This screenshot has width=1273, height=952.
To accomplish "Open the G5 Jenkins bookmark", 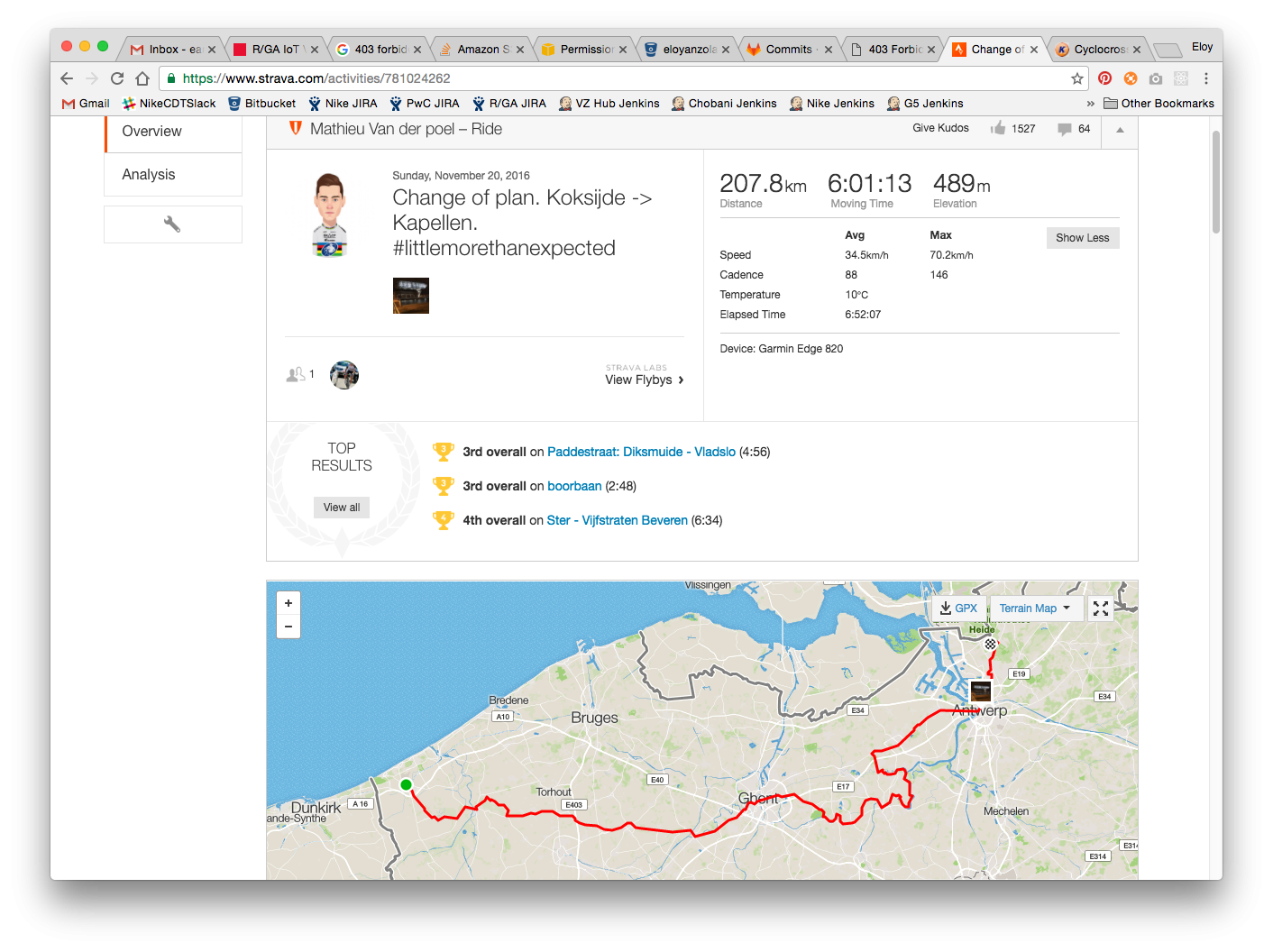I will [x=925, y=104].
